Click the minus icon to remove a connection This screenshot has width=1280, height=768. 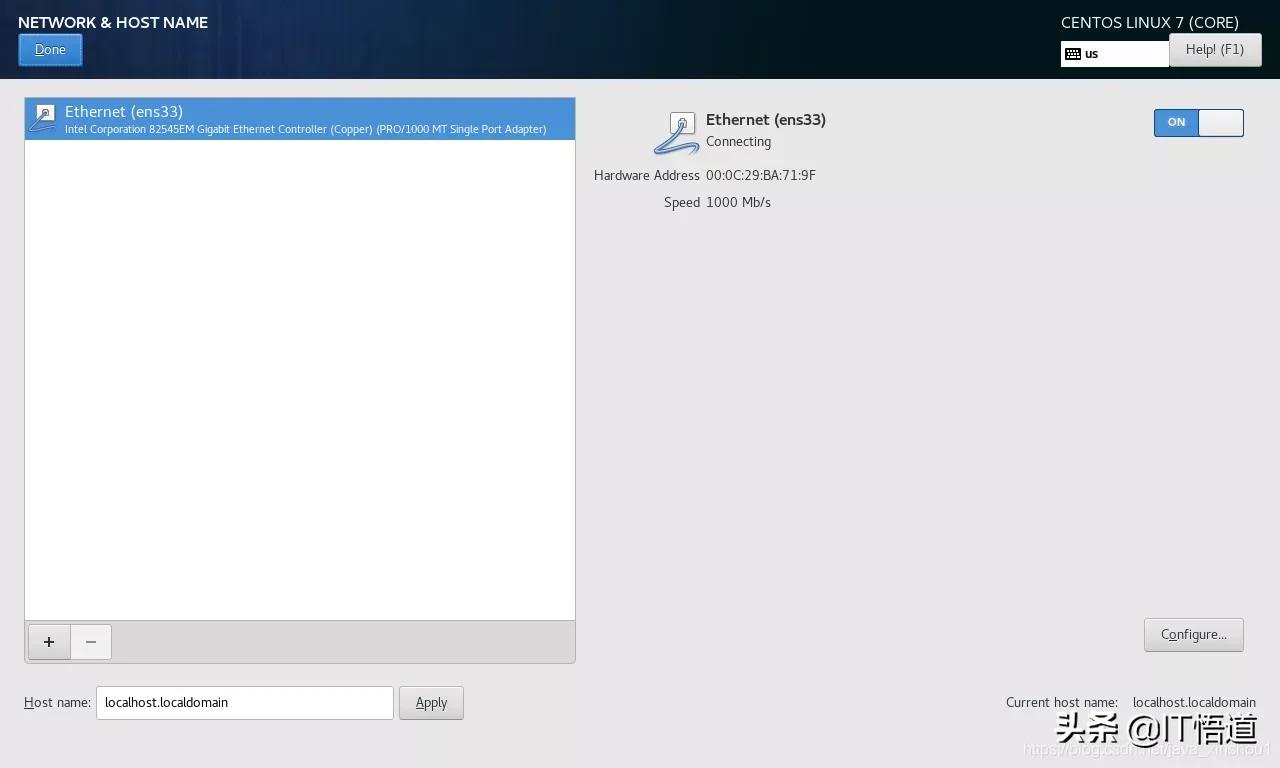click(x=90, y=641)
